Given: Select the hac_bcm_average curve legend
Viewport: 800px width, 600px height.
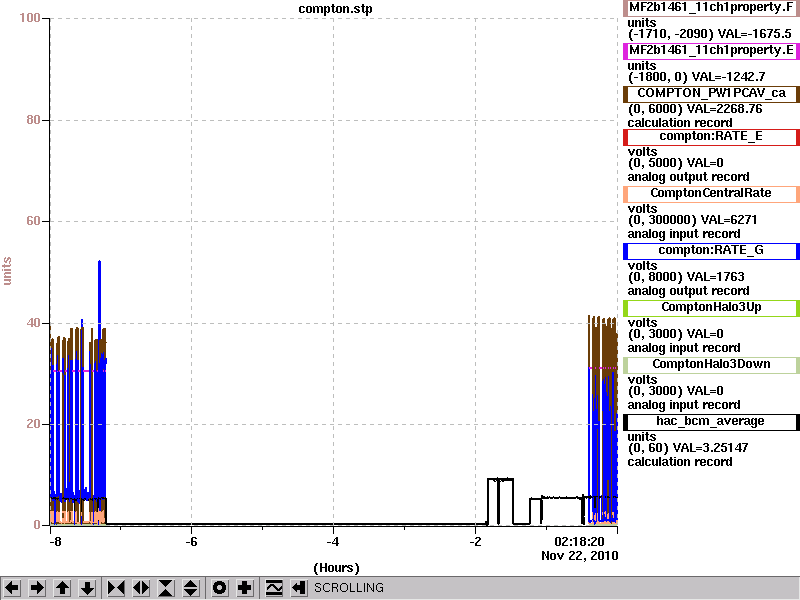Looking at the screenshot, I should click(711, 421).
